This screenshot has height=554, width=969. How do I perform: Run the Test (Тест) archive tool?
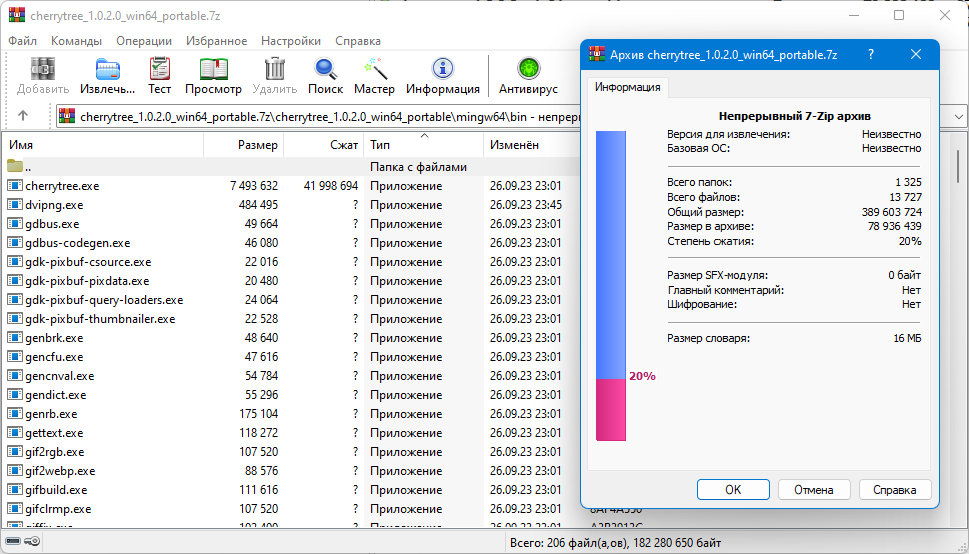coord(159,69)
